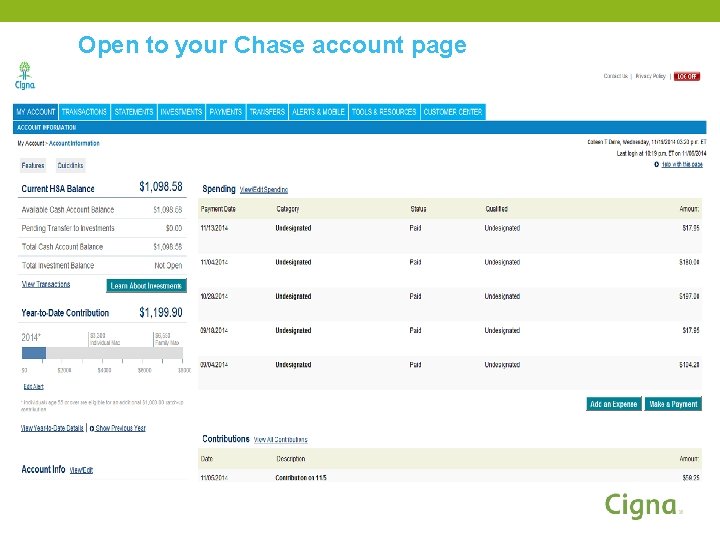Click Pending Transfer to Investments row
This screenshot has width=720, height=540.
(102, 228)
